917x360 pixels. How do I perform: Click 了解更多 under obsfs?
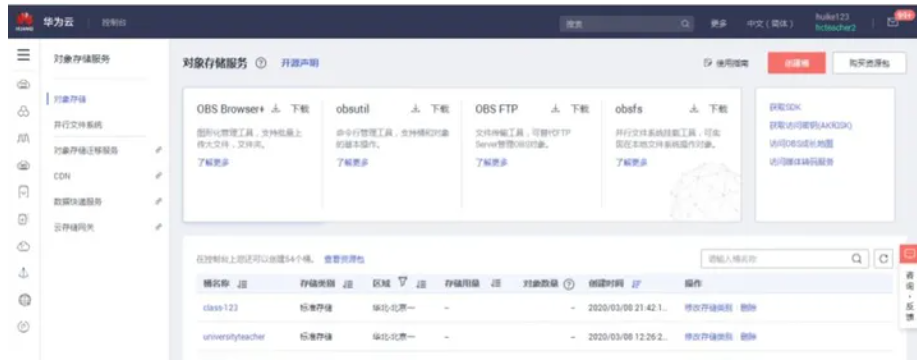point(631,162)
